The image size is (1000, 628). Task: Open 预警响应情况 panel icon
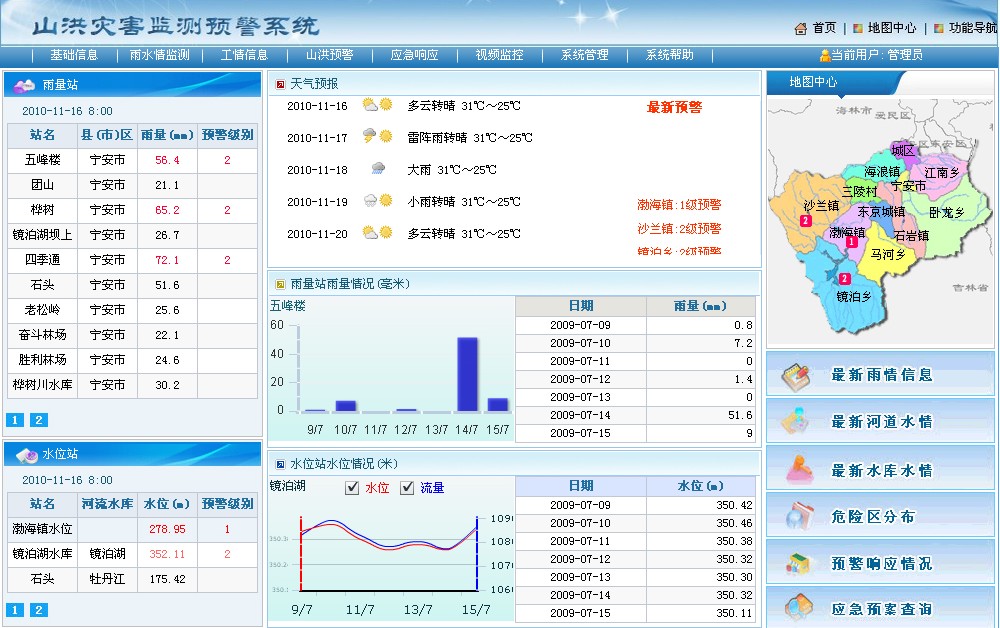(x=797, y=563)
